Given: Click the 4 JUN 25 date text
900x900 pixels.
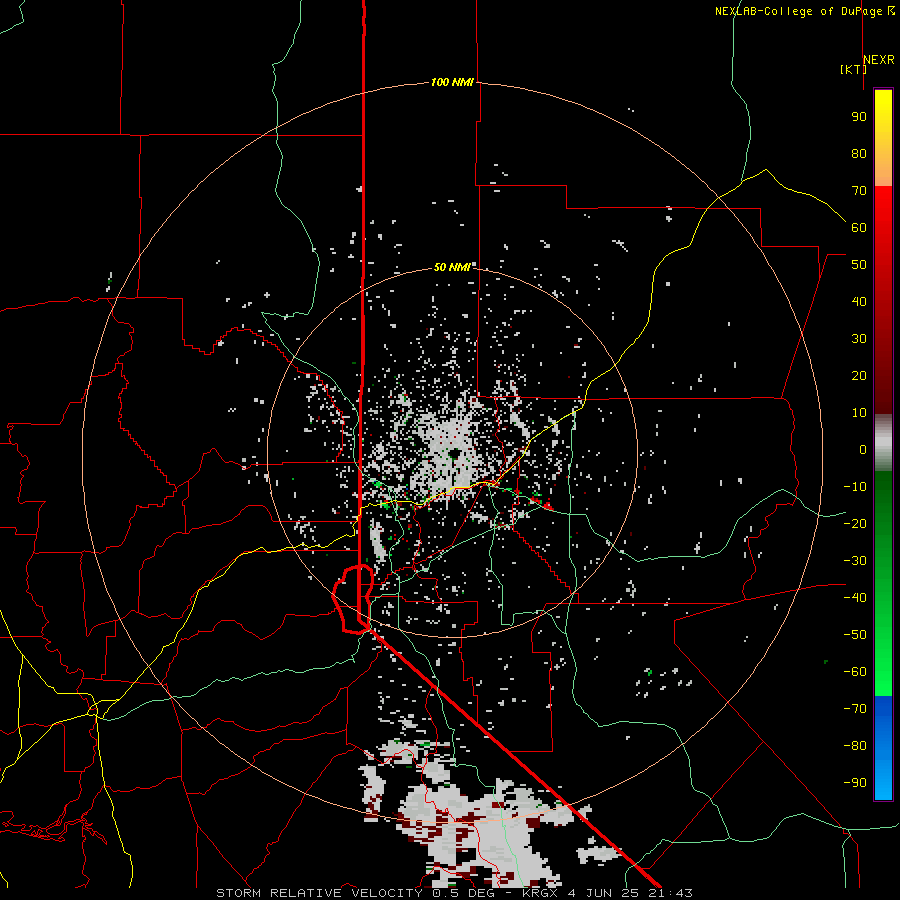Looking at the screenshot, I should point(603,893).
